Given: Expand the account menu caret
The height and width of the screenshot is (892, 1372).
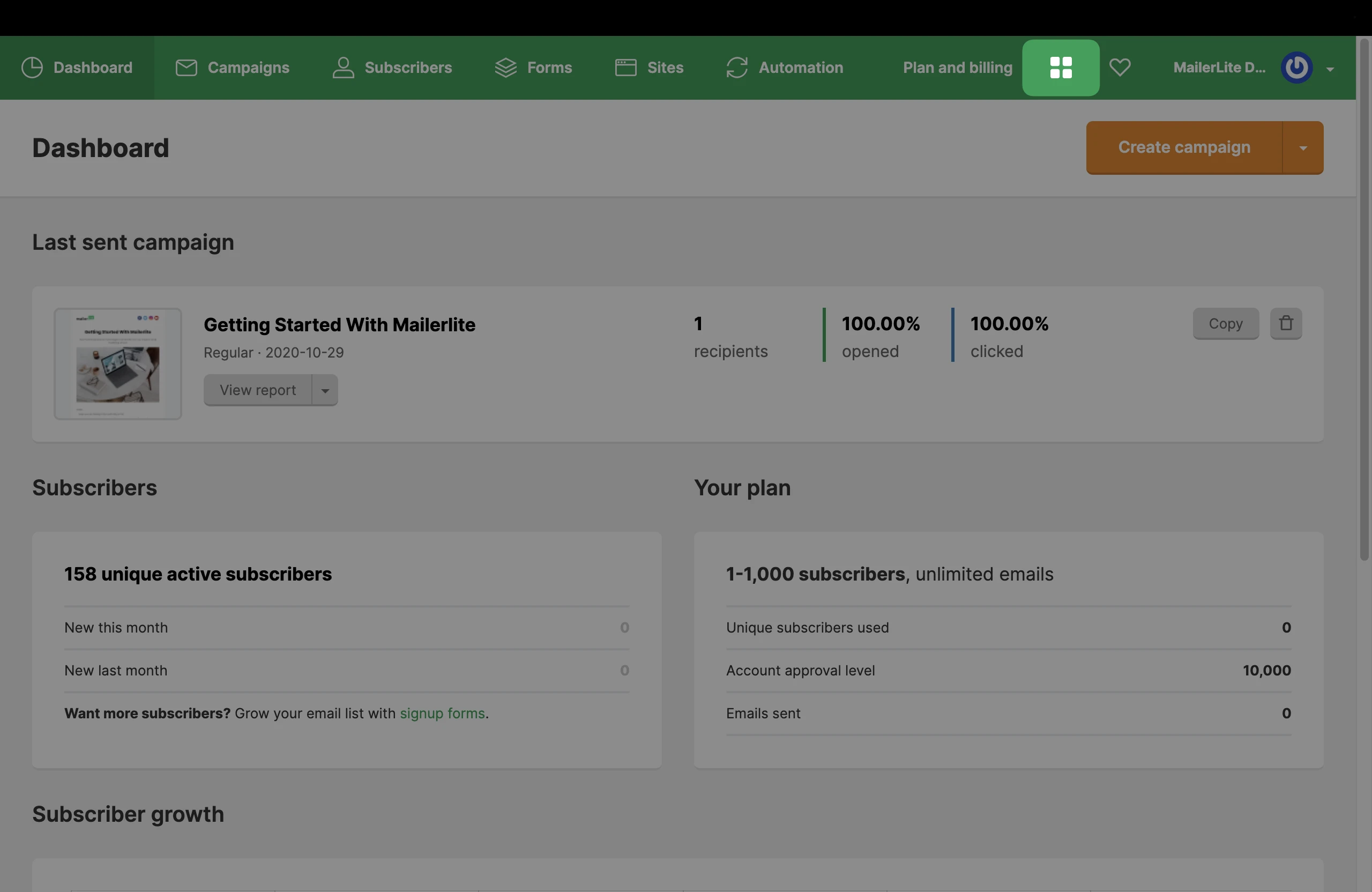Looking at the screenshot, I should (1330, 69).
